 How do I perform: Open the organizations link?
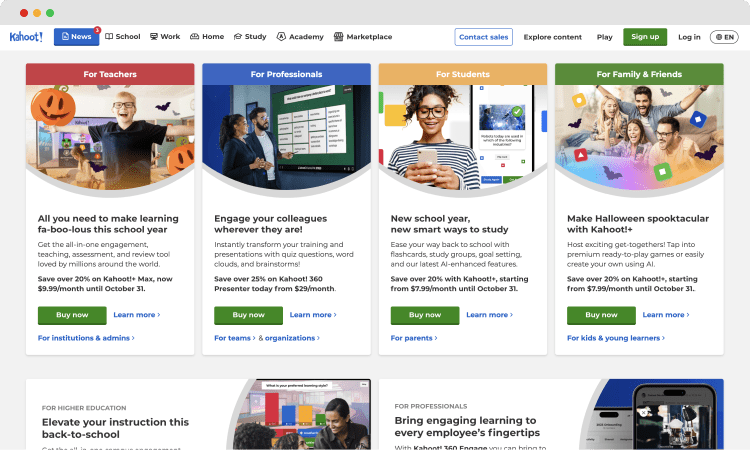(292, 338)
